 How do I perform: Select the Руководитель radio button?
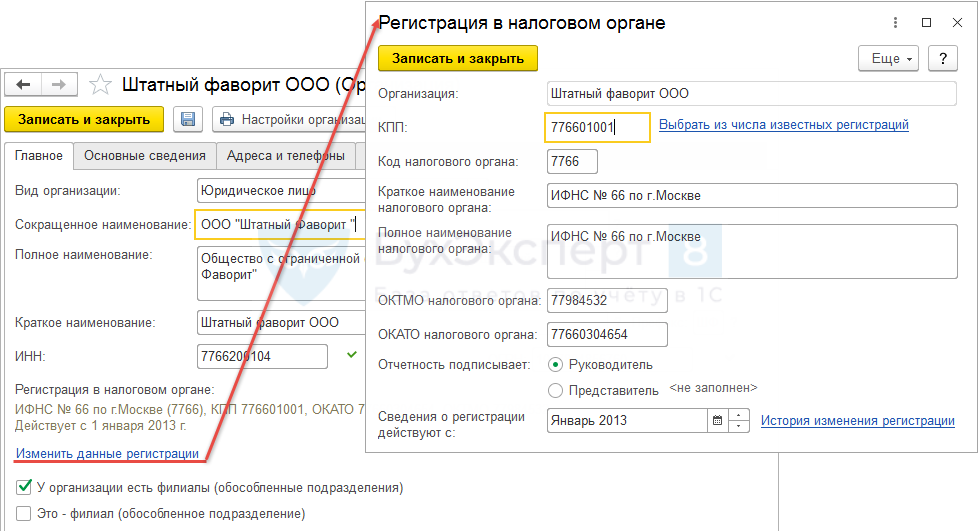(556, 365)
